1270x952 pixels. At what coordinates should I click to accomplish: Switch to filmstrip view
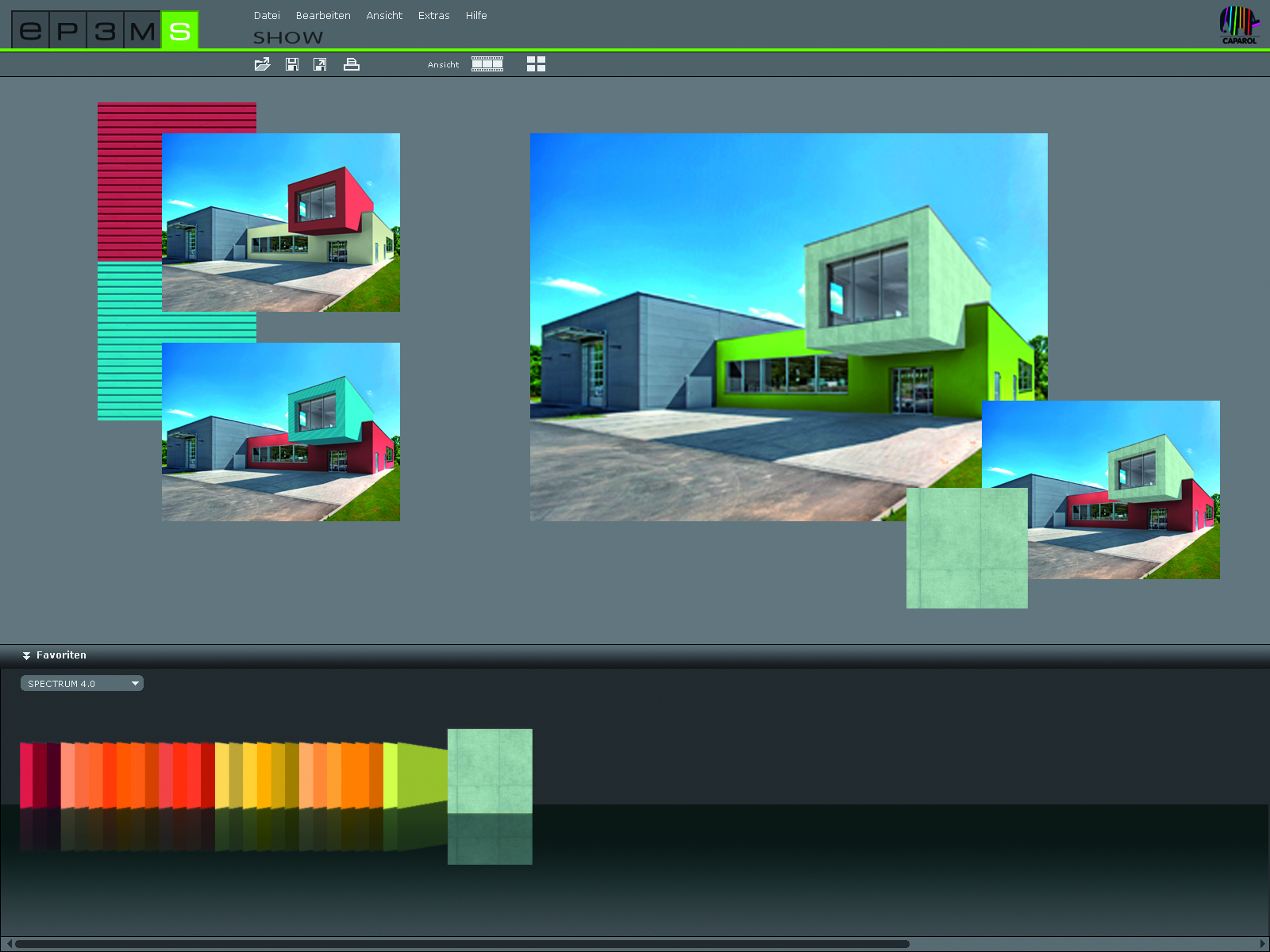(x=487, y=64)
